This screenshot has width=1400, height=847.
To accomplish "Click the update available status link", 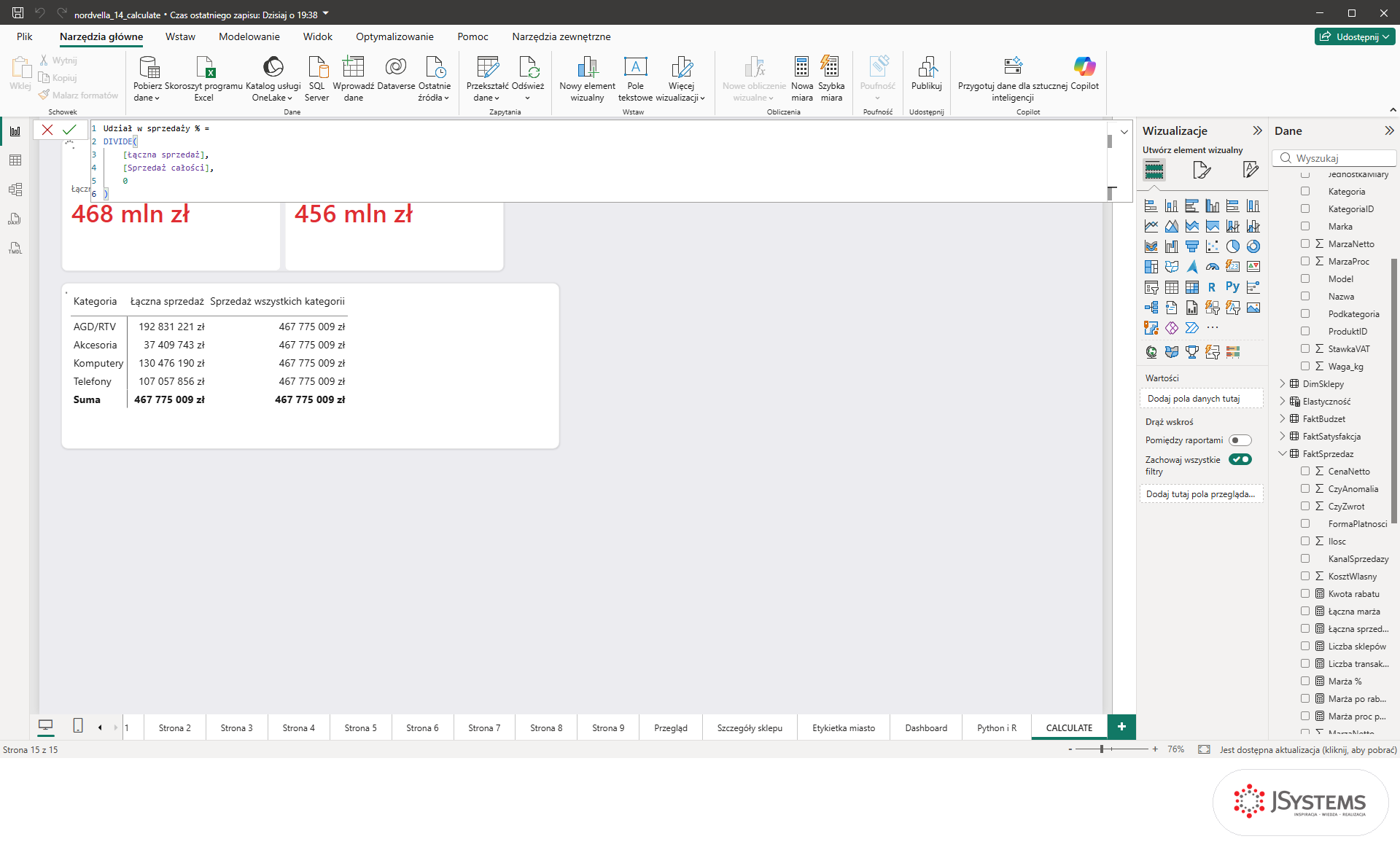I will tap(1308, 749).
